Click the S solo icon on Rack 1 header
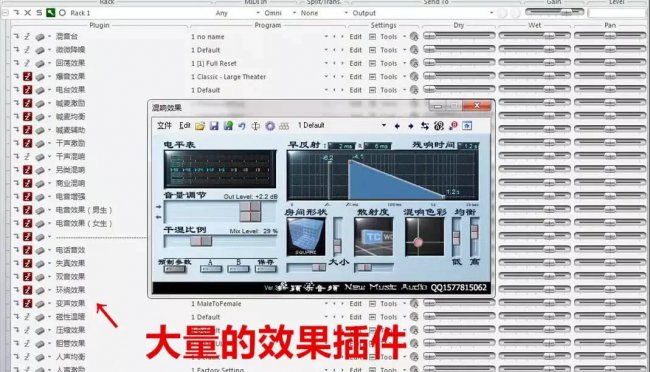Image resolution: width=650 pixels, height=372 pixels. (x=39, y=13)
